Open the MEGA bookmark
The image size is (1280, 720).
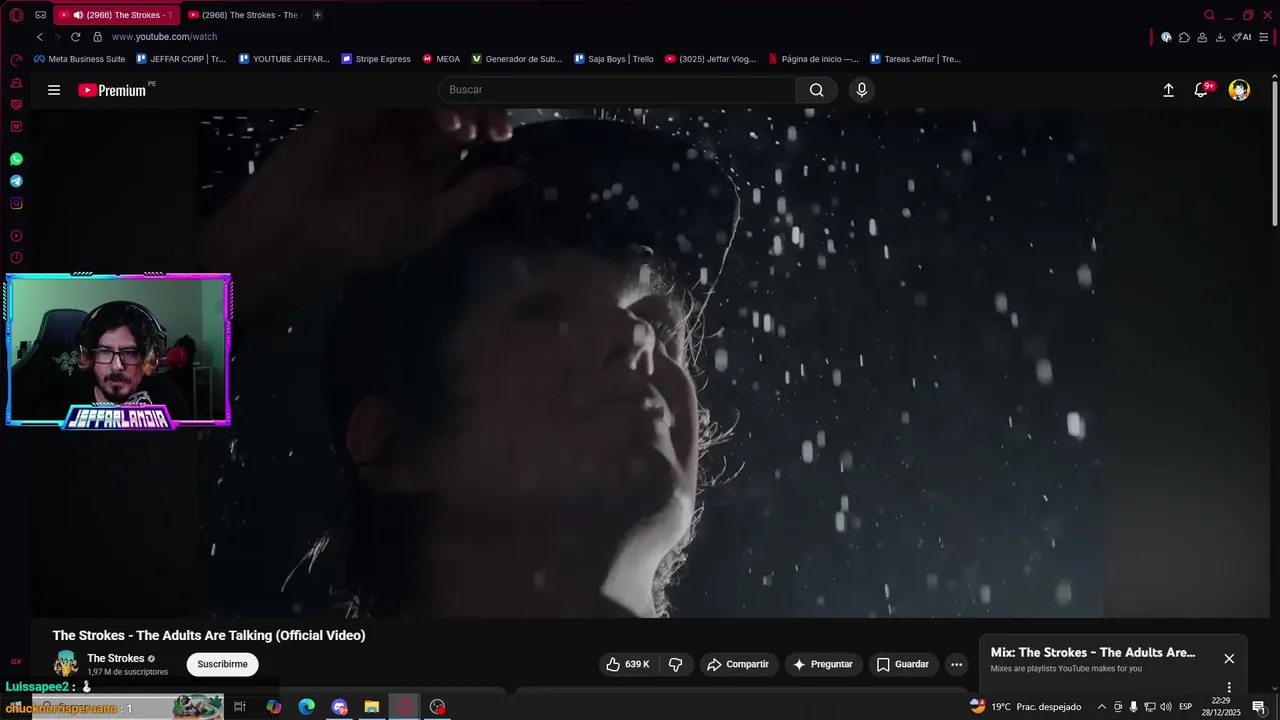point(441,59)
